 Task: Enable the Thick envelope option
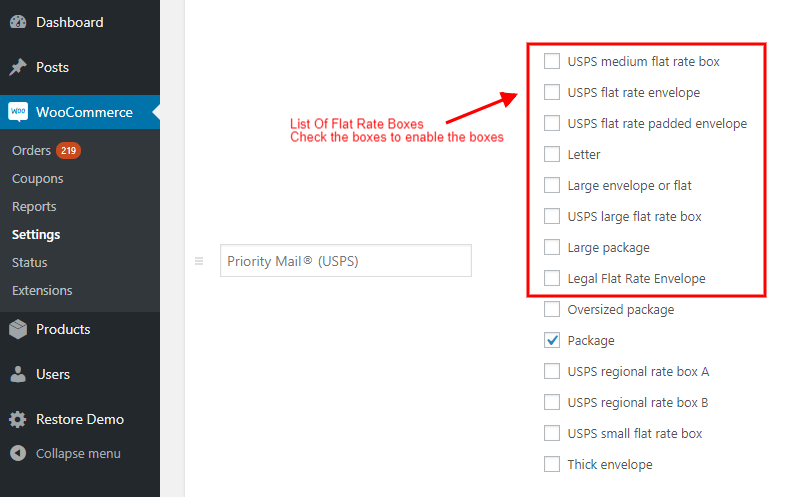[x=552, y=464]
